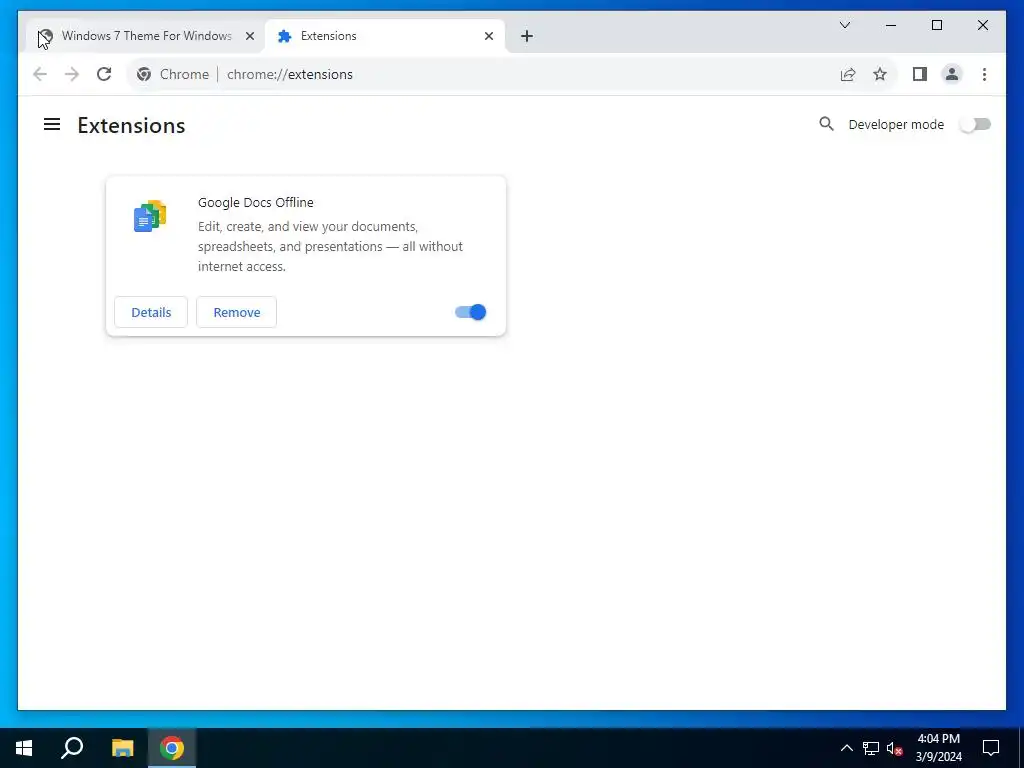
Task: Open Details for Google Docs Offline
Action: [151, 312]
